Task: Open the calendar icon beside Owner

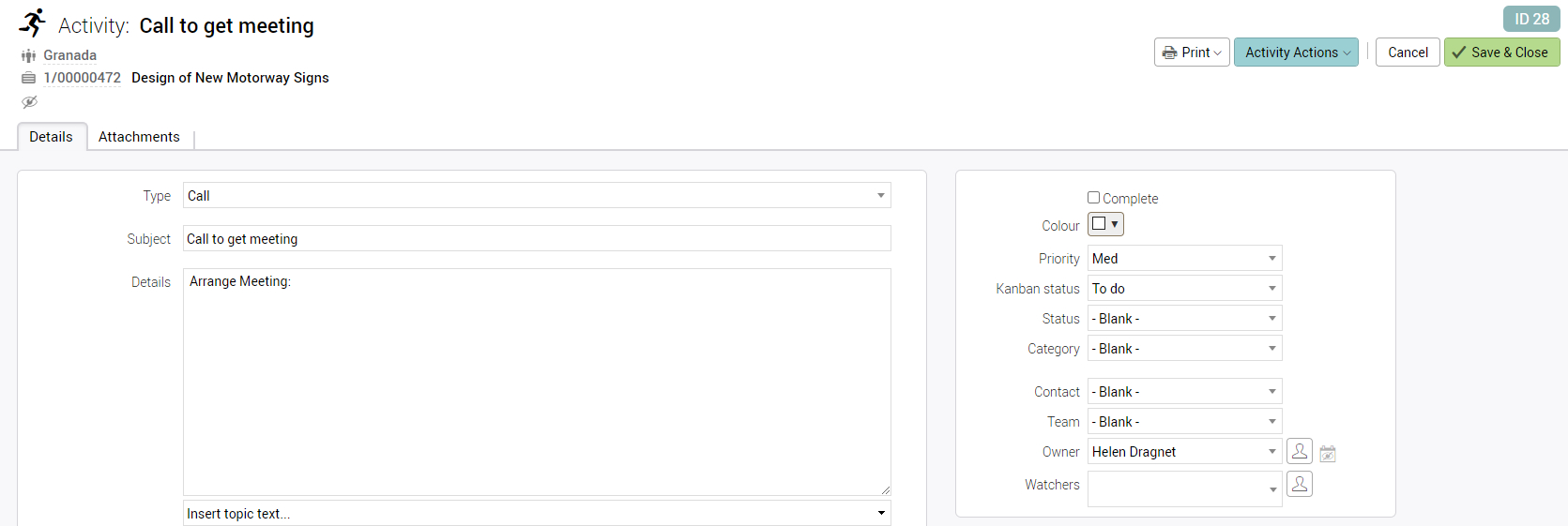Action: (1327, 454)
